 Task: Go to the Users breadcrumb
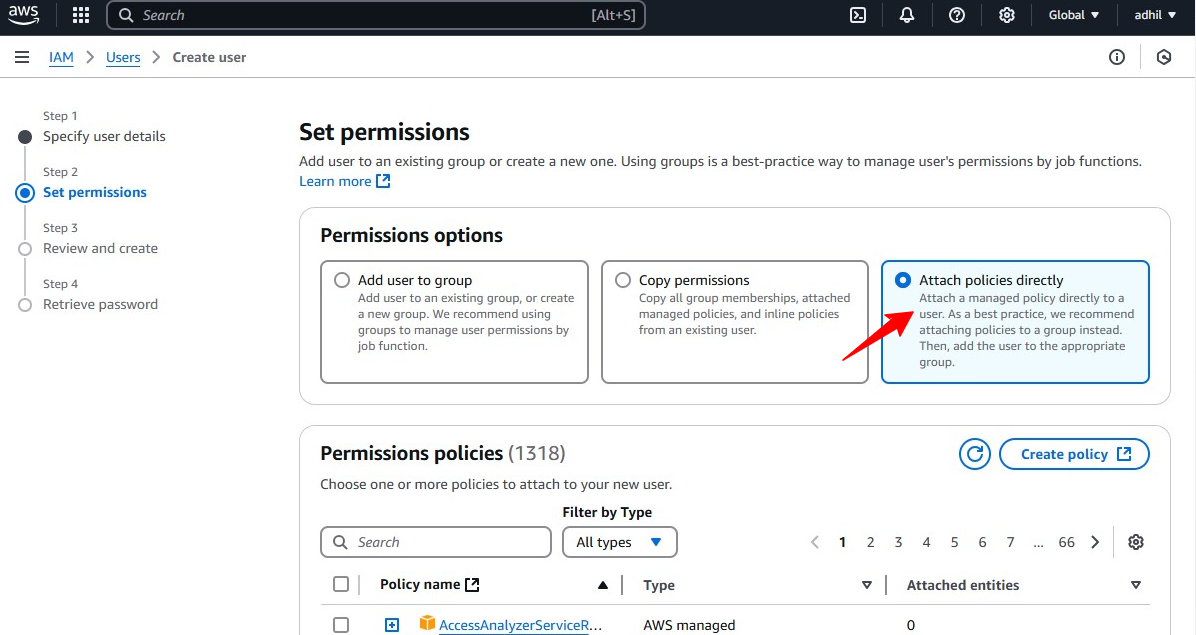pyautogui.click(x=123, y=57)
